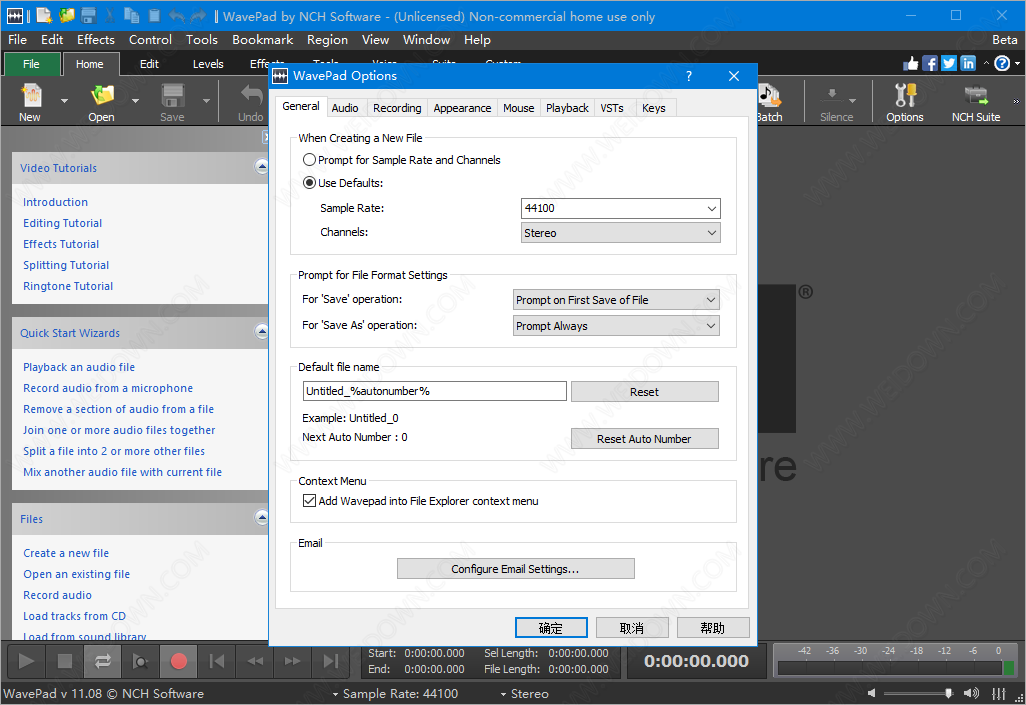Click the New file icon in the title bar
Screen dimensions: 1026x705
click(x=44, y=16)
